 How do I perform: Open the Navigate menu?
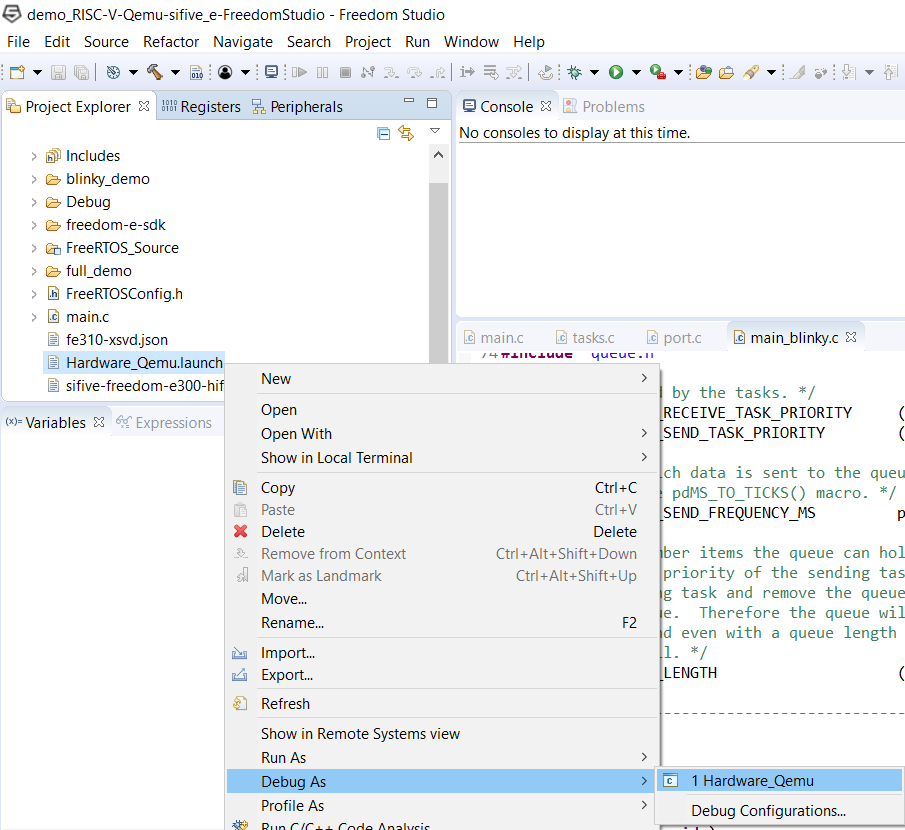243,42
